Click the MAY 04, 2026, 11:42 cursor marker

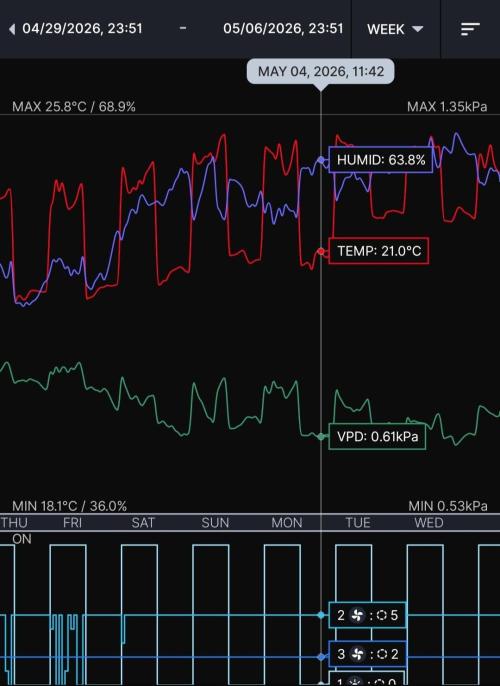321,72
